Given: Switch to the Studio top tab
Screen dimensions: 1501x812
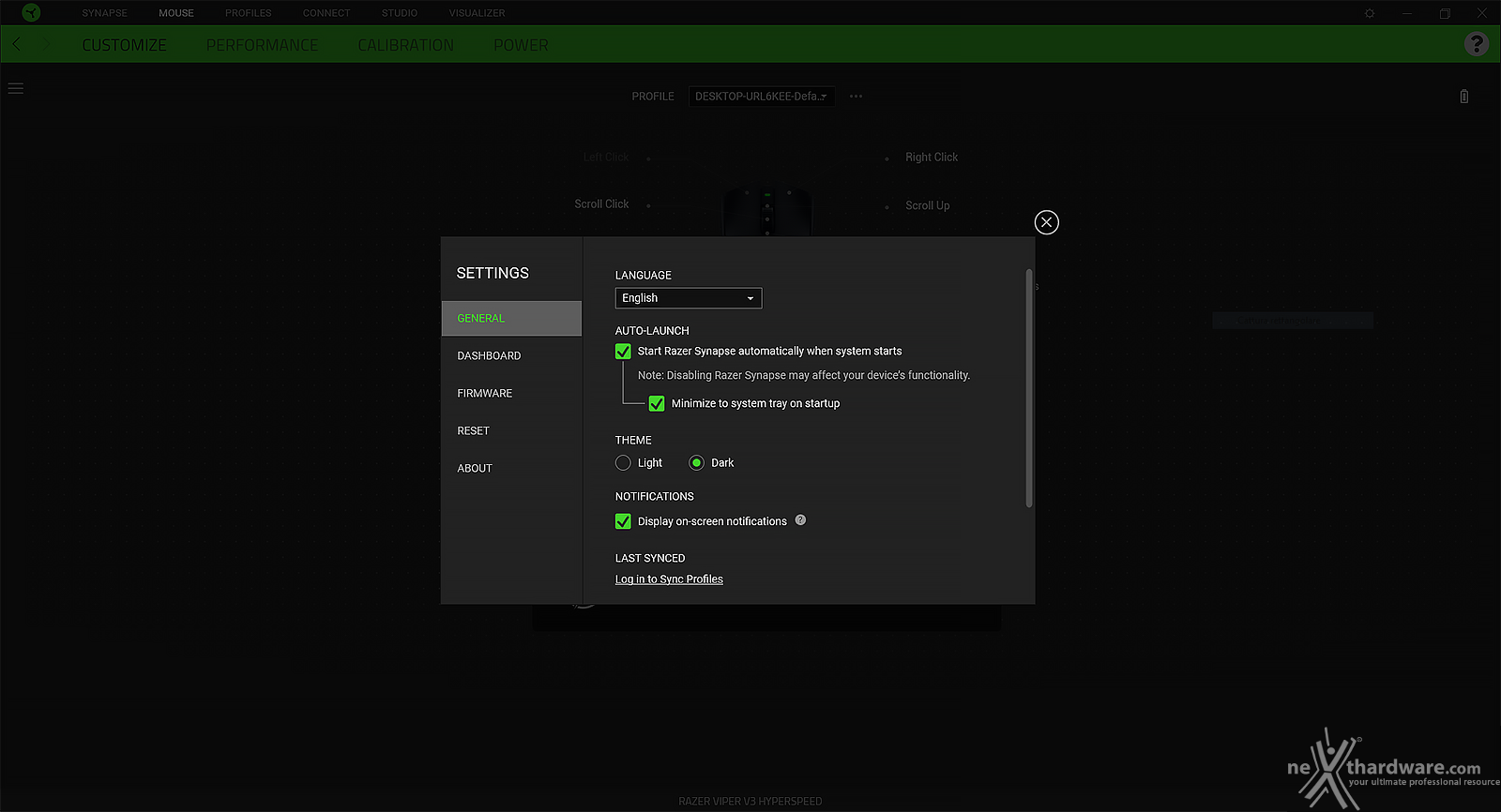Looking at the screenshot, I should click(400, 13).
